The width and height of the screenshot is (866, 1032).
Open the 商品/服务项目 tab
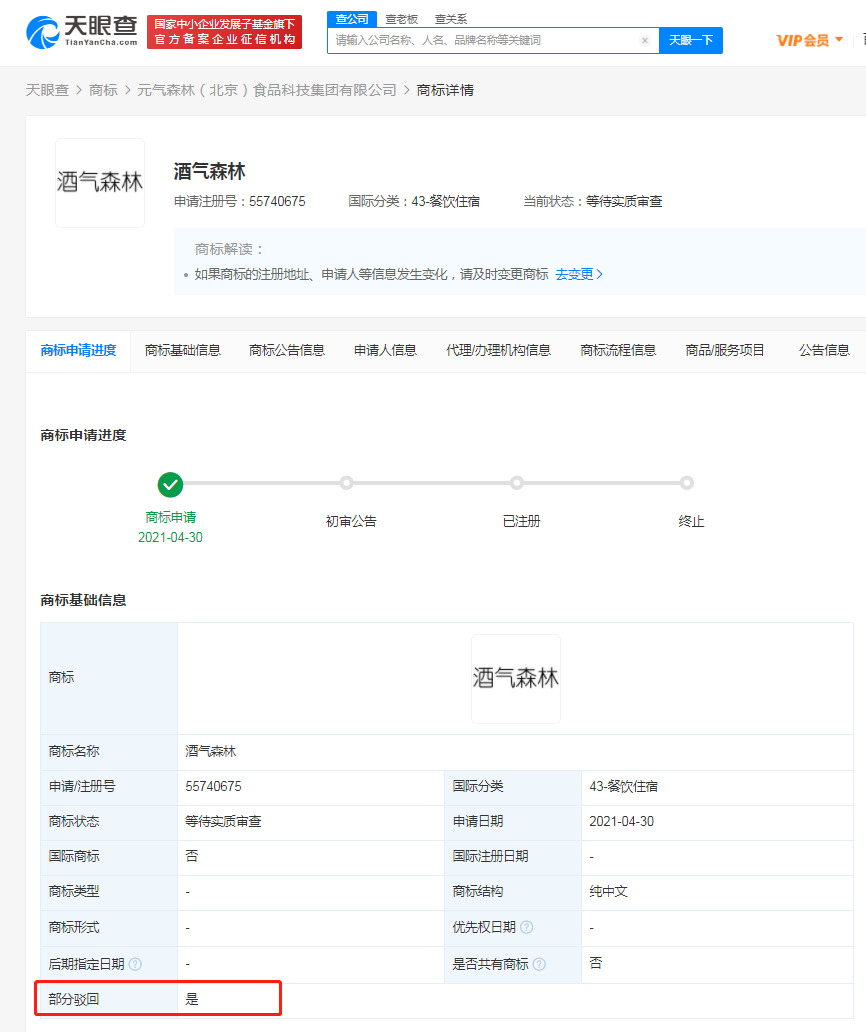tap(725, 350)
